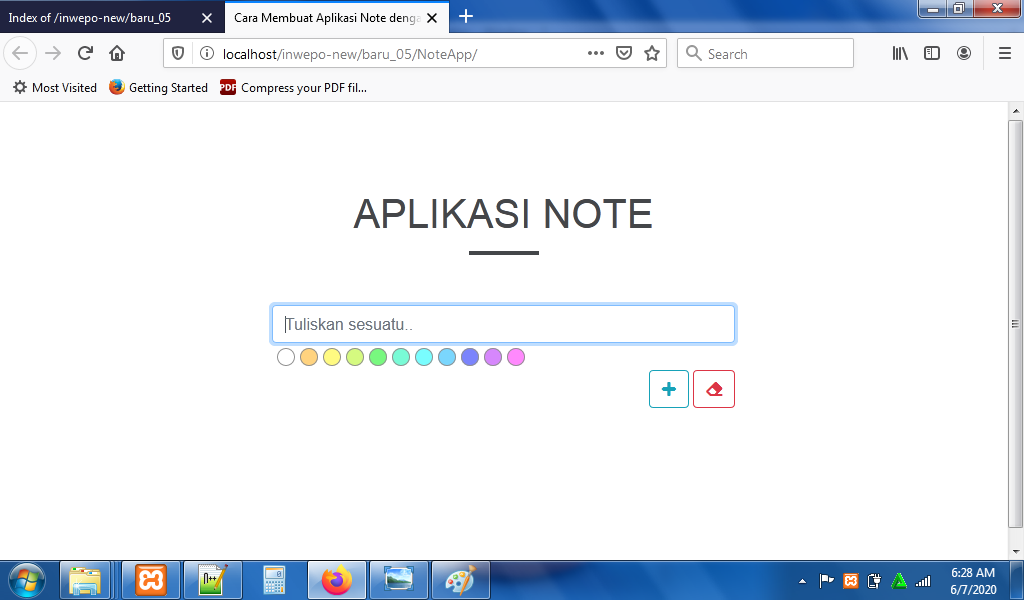Viewport: 1024px width, 600px height.
Task: Click the red eraser clear button
Action: click(714, 389)
